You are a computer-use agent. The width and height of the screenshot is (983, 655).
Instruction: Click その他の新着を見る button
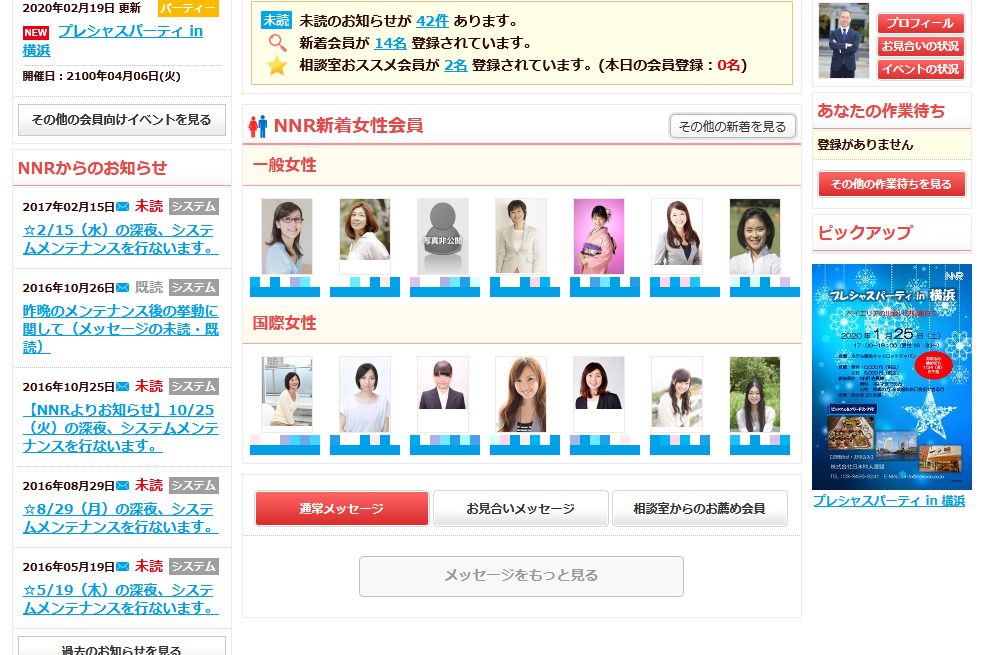(x=732, y=127)
